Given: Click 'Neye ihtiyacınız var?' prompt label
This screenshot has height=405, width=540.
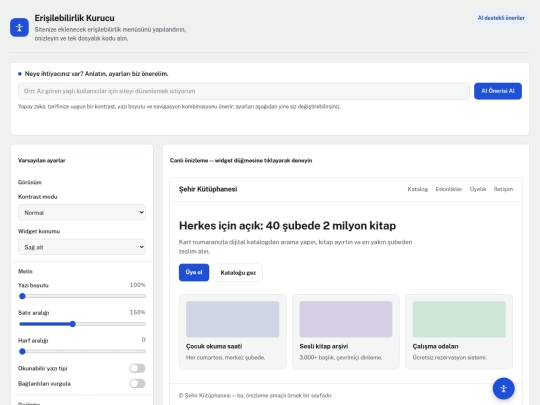Looking at the screenshot, I should coord(96,74).
